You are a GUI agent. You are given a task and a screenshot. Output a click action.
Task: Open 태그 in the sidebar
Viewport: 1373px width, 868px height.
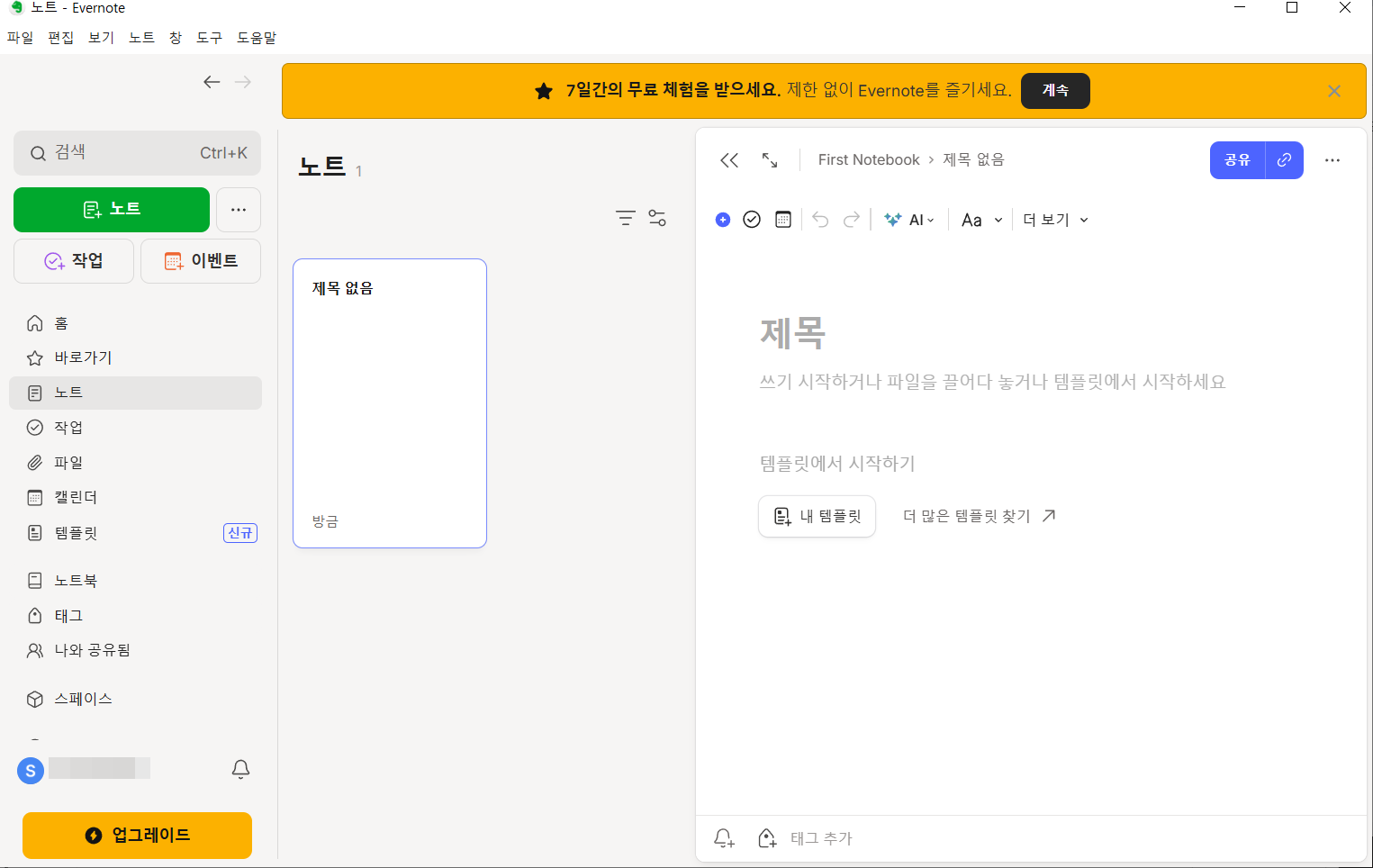tap(135, 616)
